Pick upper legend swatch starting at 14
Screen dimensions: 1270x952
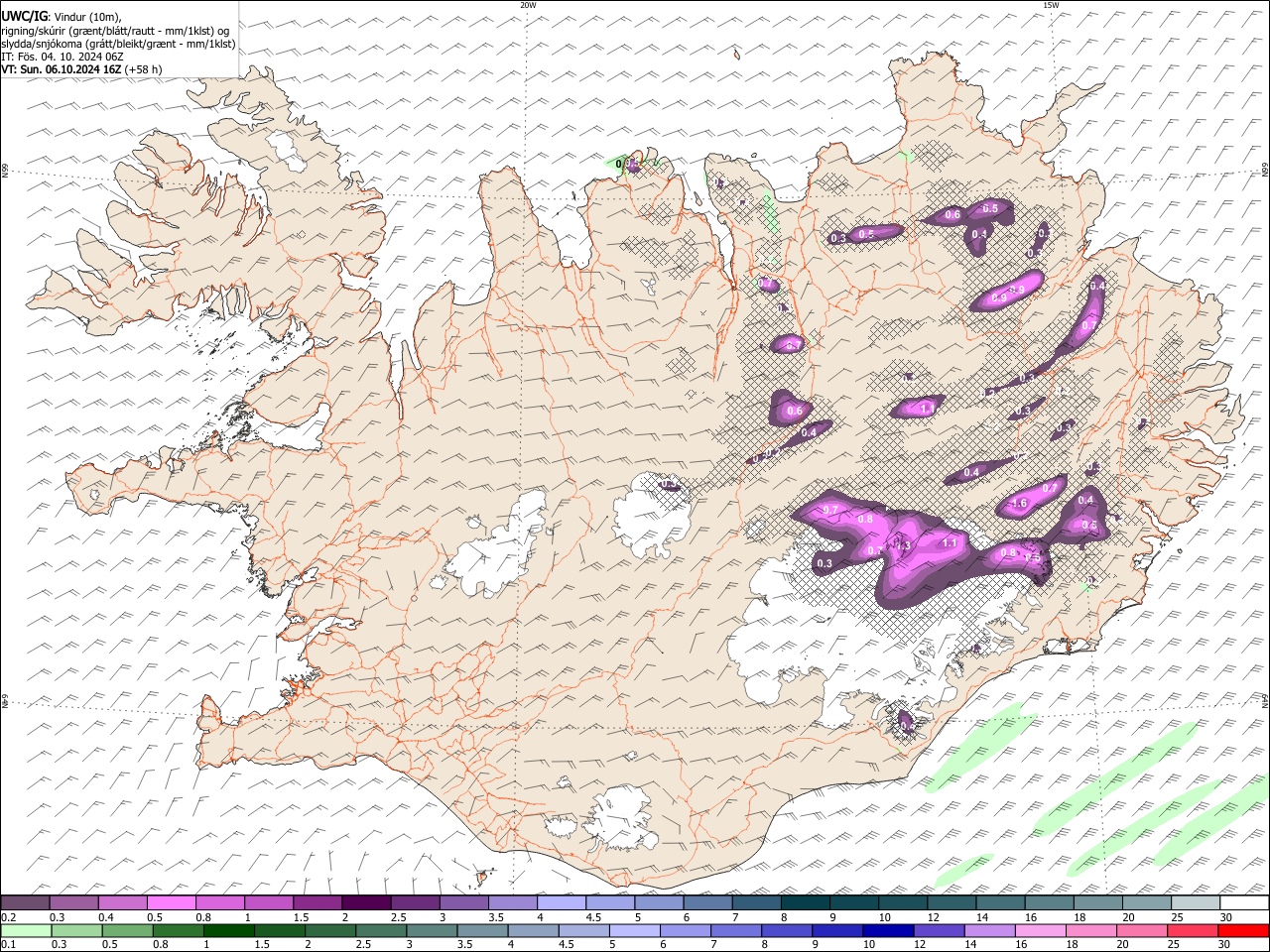pos(1001,902)
